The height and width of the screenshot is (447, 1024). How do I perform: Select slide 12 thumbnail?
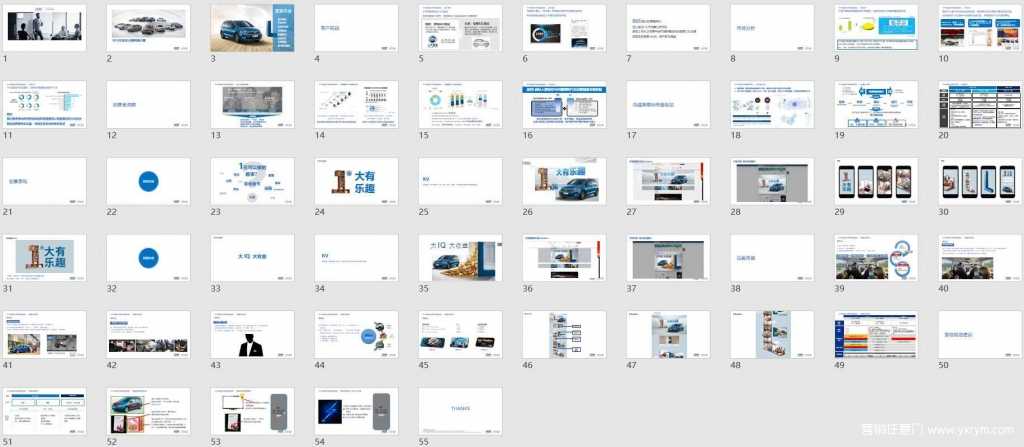point(148,105)
